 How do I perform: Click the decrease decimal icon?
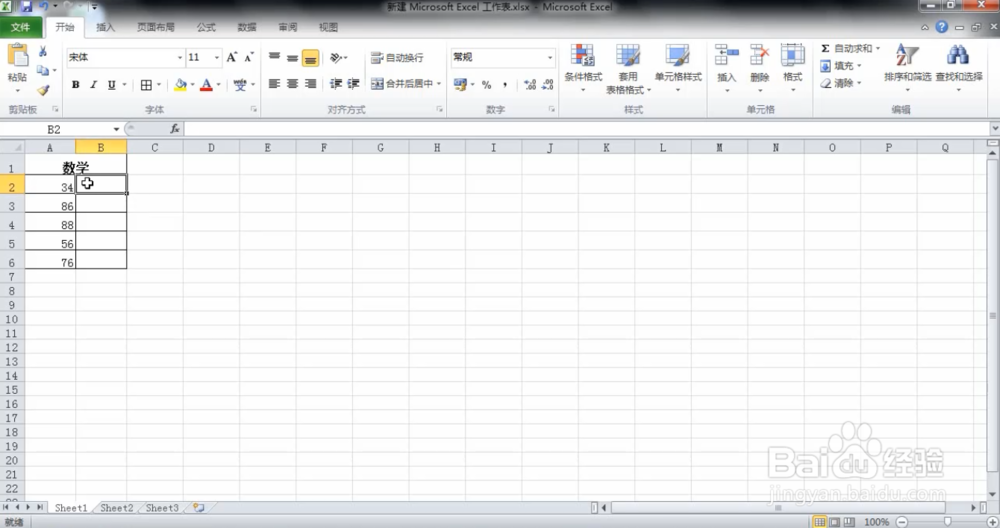tap(547, 84)
